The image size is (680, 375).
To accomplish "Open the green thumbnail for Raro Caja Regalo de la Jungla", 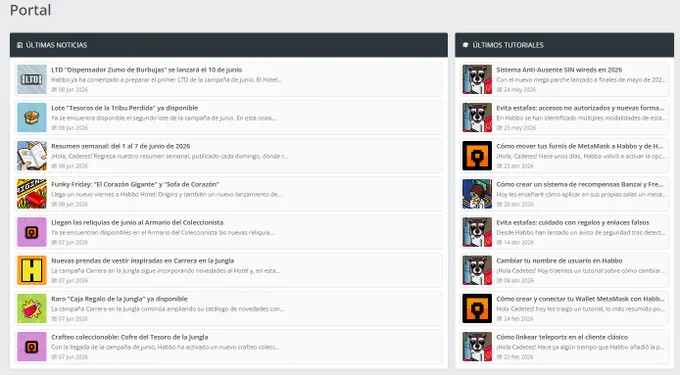I will (32, 308).
